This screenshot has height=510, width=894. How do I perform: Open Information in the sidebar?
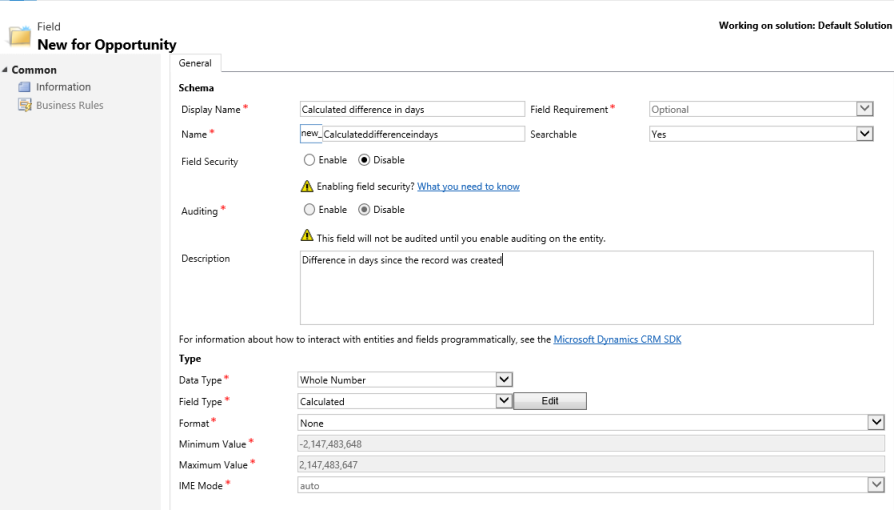[63, 87]
